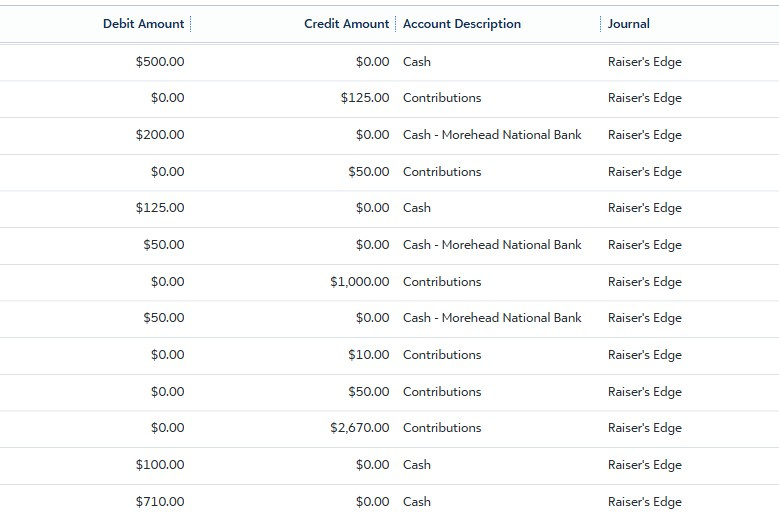The image size is (779, 519).
Task: Select the $200.00 Morehead National Bank row
Action: tap(390, 135)
